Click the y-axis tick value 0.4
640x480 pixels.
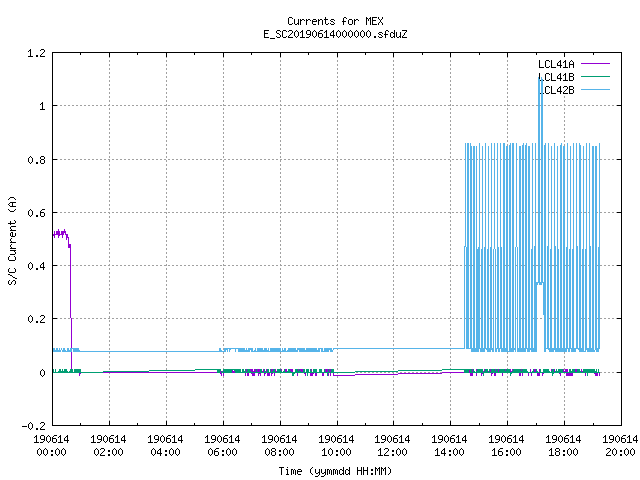[x=36, y=266]
